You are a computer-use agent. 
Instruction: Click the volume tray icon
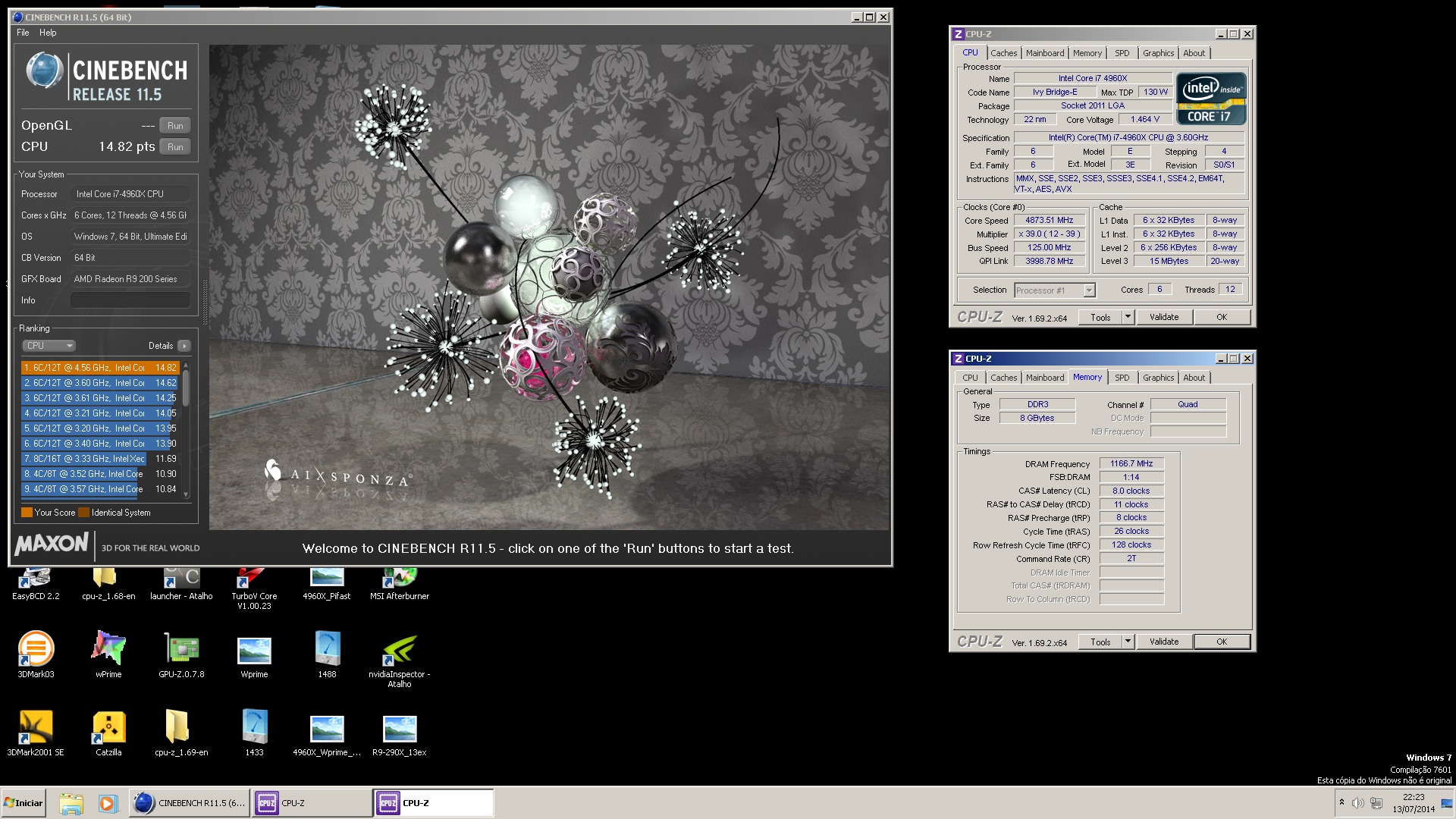[1357, 802]
